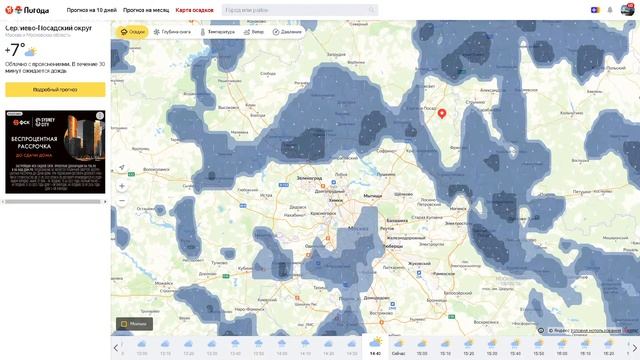Select the 15:00 timeline slot
Image resolution: width=640 pixels, height=360 pixels.
tap(422, 347)
